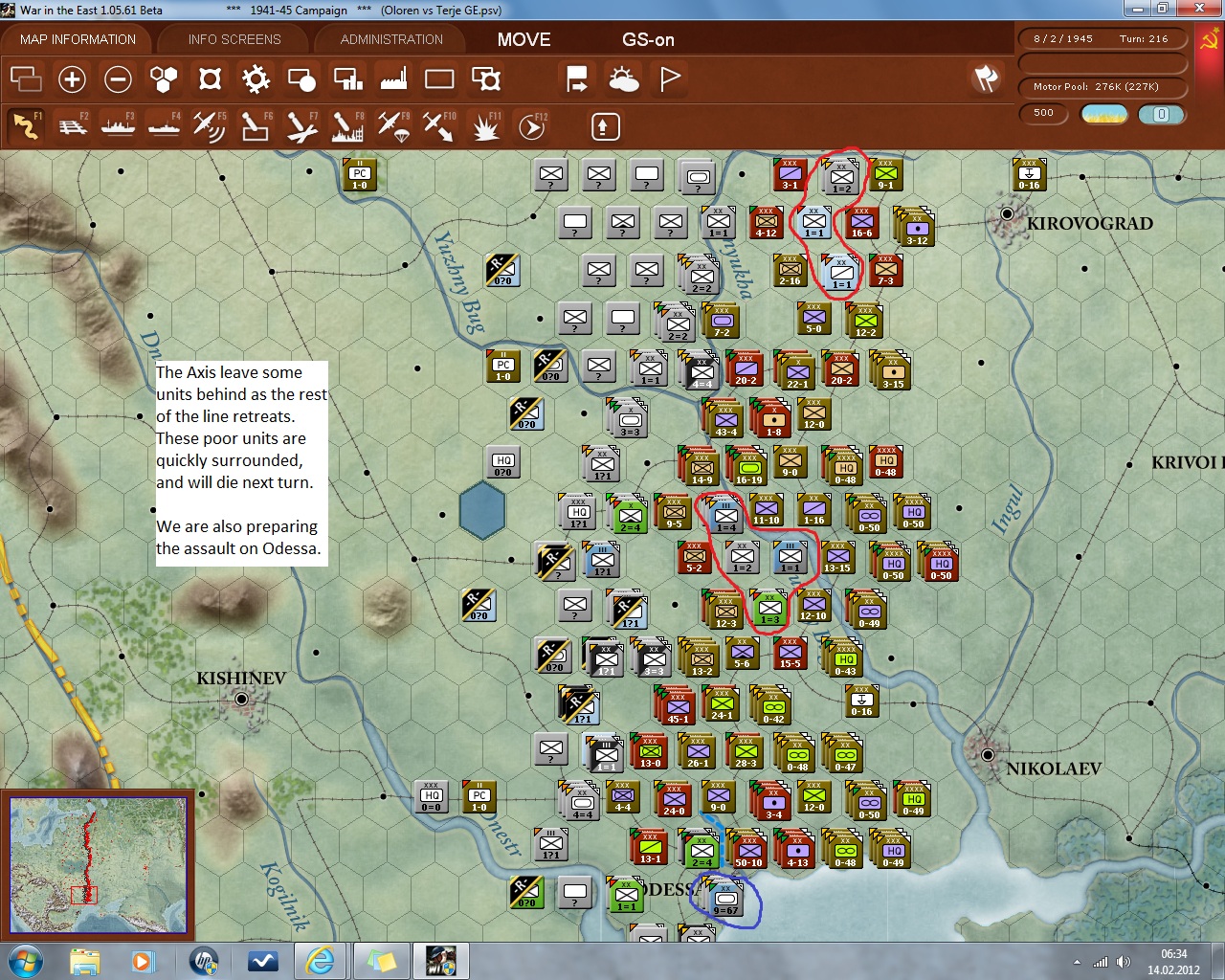Click the date and Turn 216 display
1225x980 pixels.
click(1102, 39)
